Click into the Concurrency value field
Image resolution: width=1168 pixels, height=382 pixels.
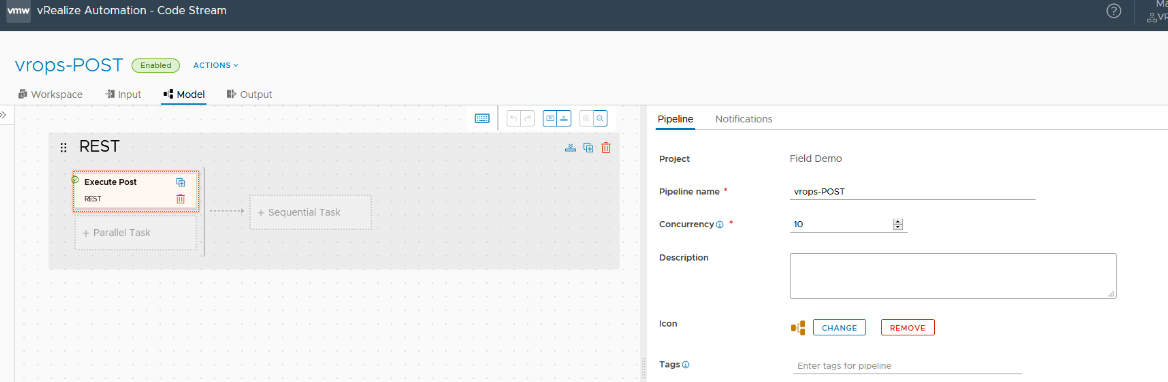(x=842, y=224)
